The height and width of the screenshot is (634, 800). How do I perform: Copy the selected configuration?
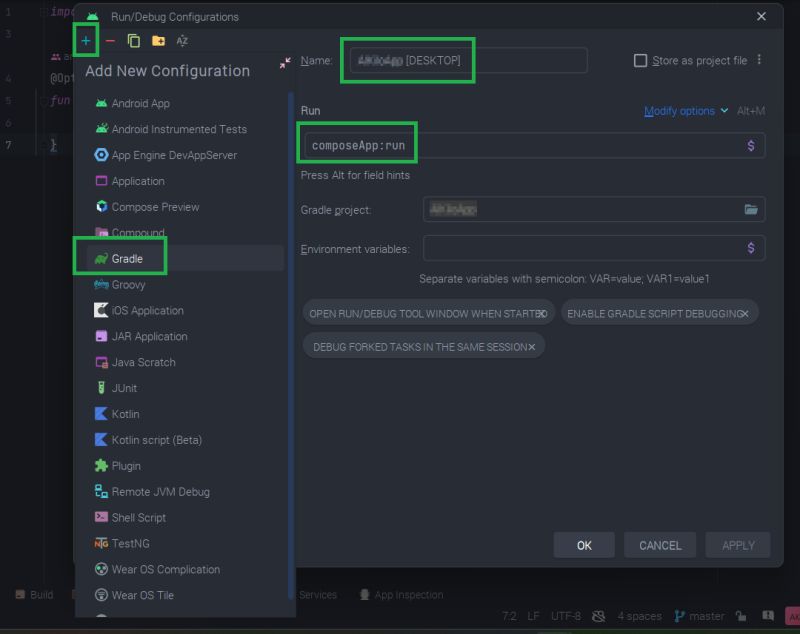135,41
